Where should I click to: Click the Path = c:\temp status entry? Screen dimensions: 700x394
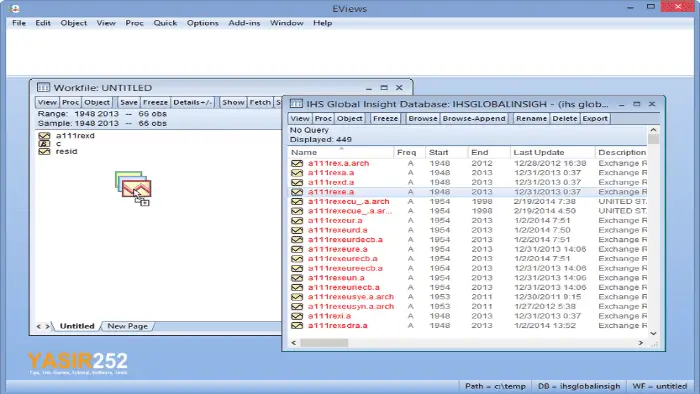(x=495, y=386)
